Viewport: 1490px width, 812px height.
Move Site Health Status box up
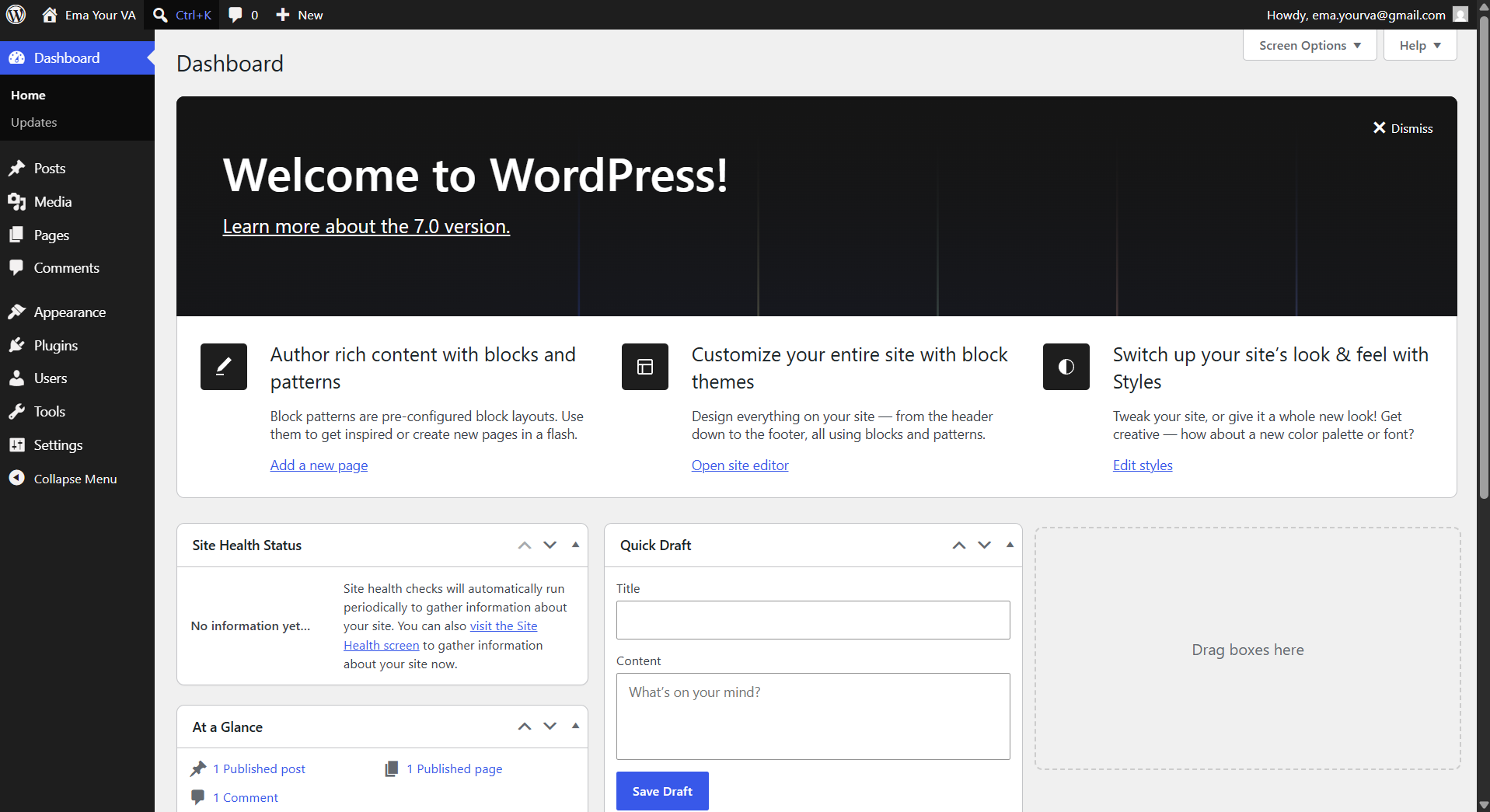pyautogui.click(x=525, y=545)
